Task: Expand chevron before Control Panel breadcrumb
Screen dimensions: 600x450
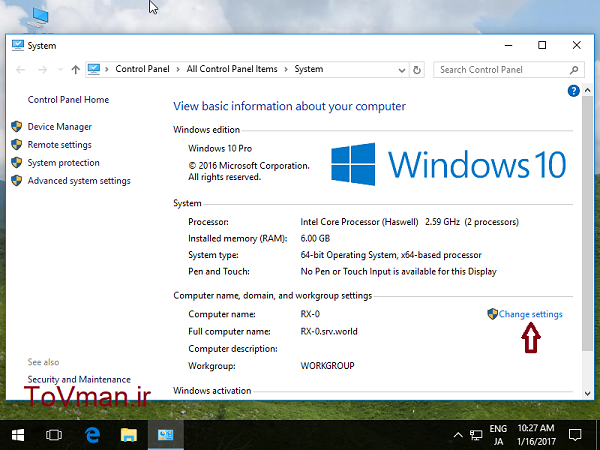Action: (107, 69)
